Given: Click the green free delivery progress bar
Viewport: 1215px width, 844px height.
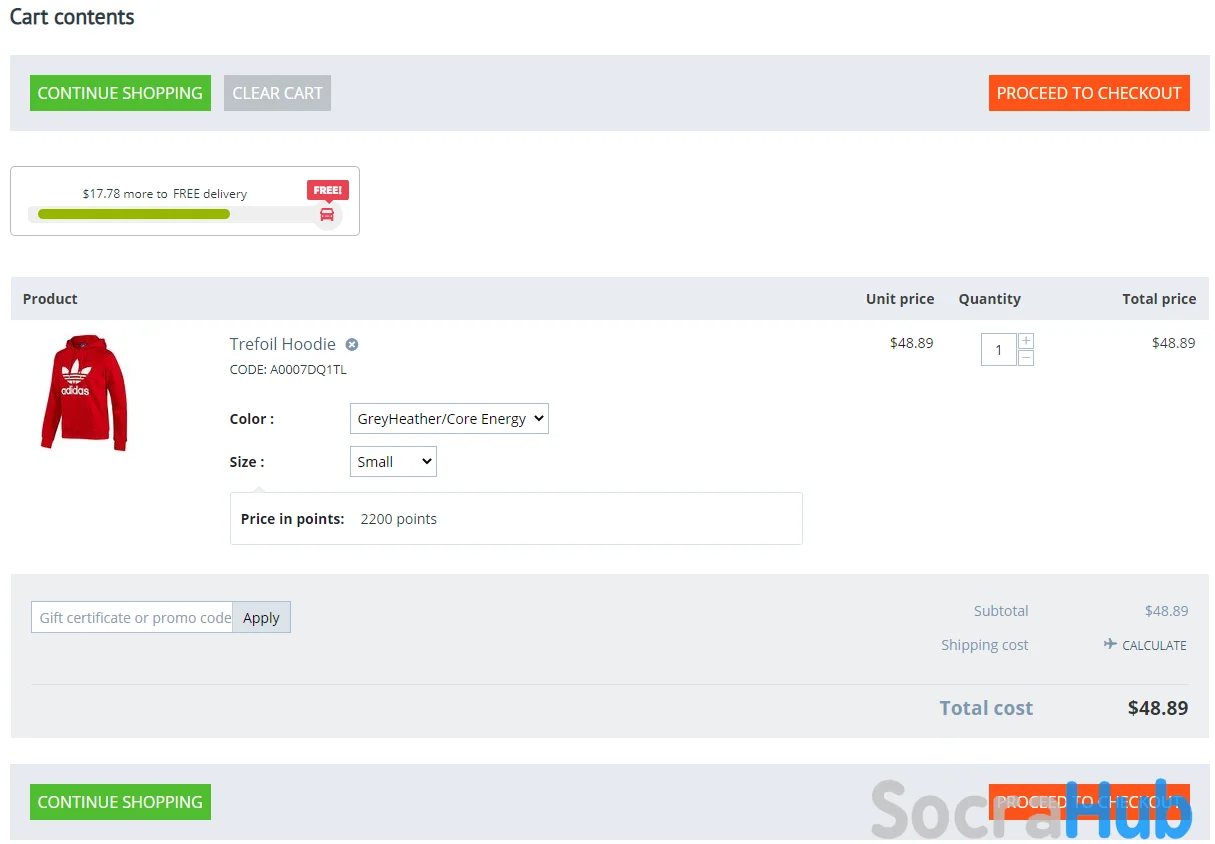Looking at the screenshot, I should coord(134,214).
